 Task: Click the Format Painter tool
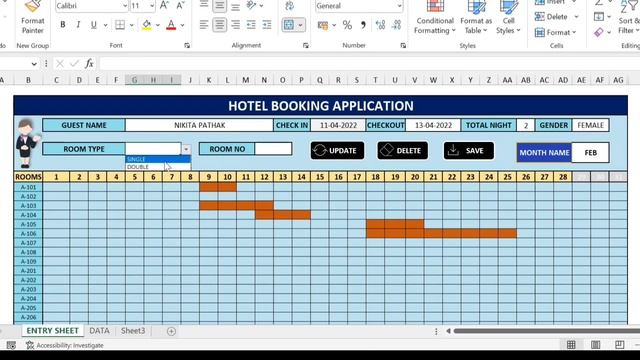tap(32, 18)
